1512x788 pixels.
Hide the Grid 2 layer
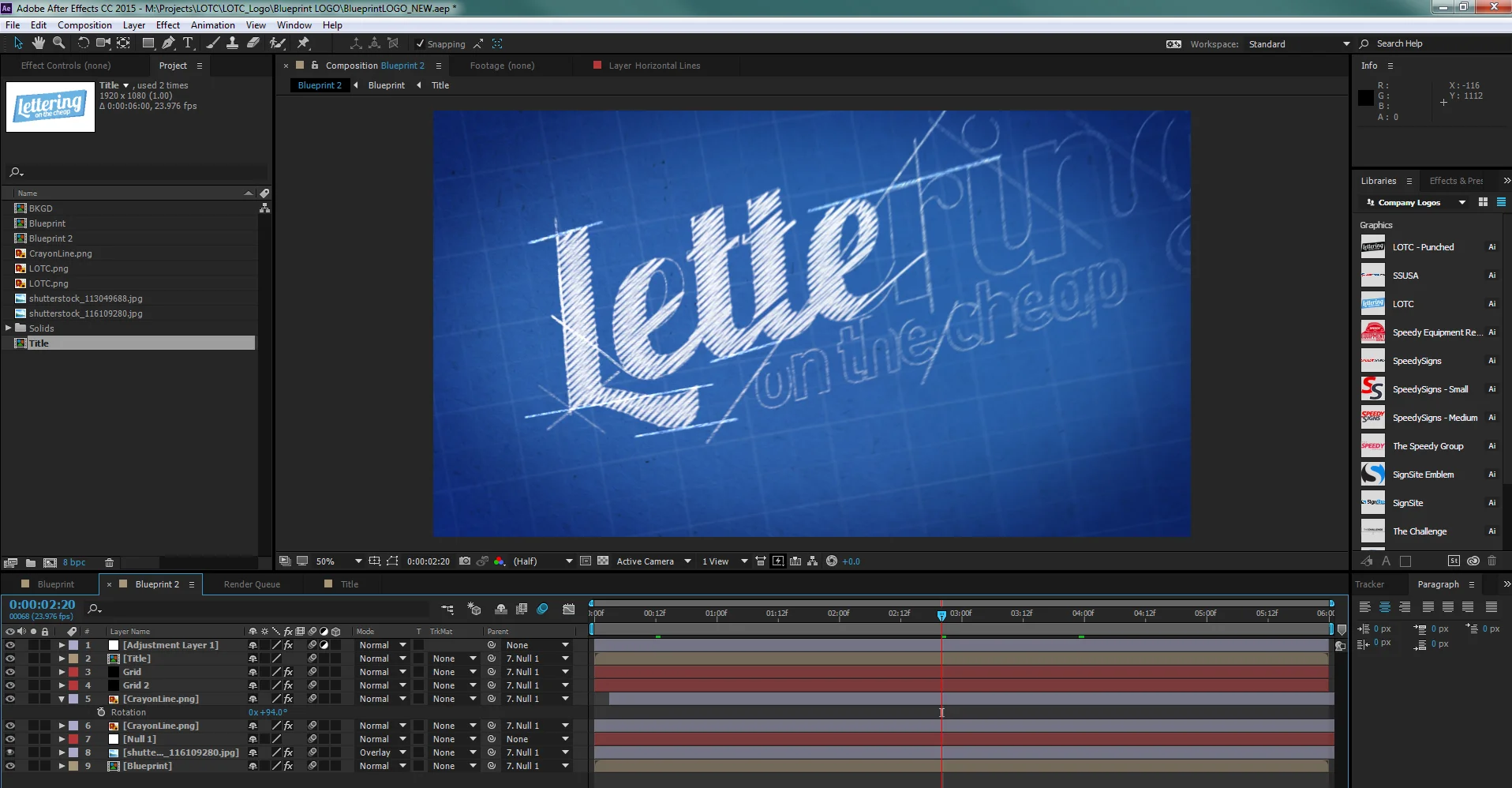9,685
